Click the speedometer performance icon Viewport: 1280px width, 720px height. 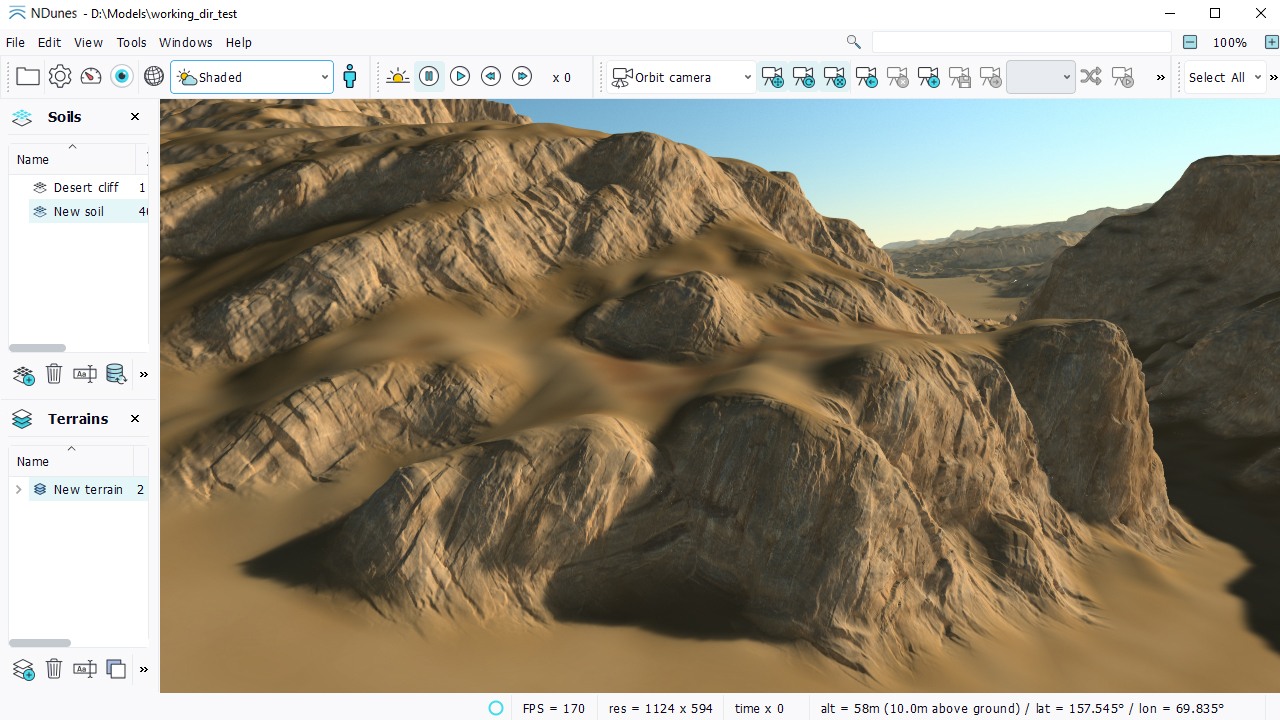tap(91, 77)
